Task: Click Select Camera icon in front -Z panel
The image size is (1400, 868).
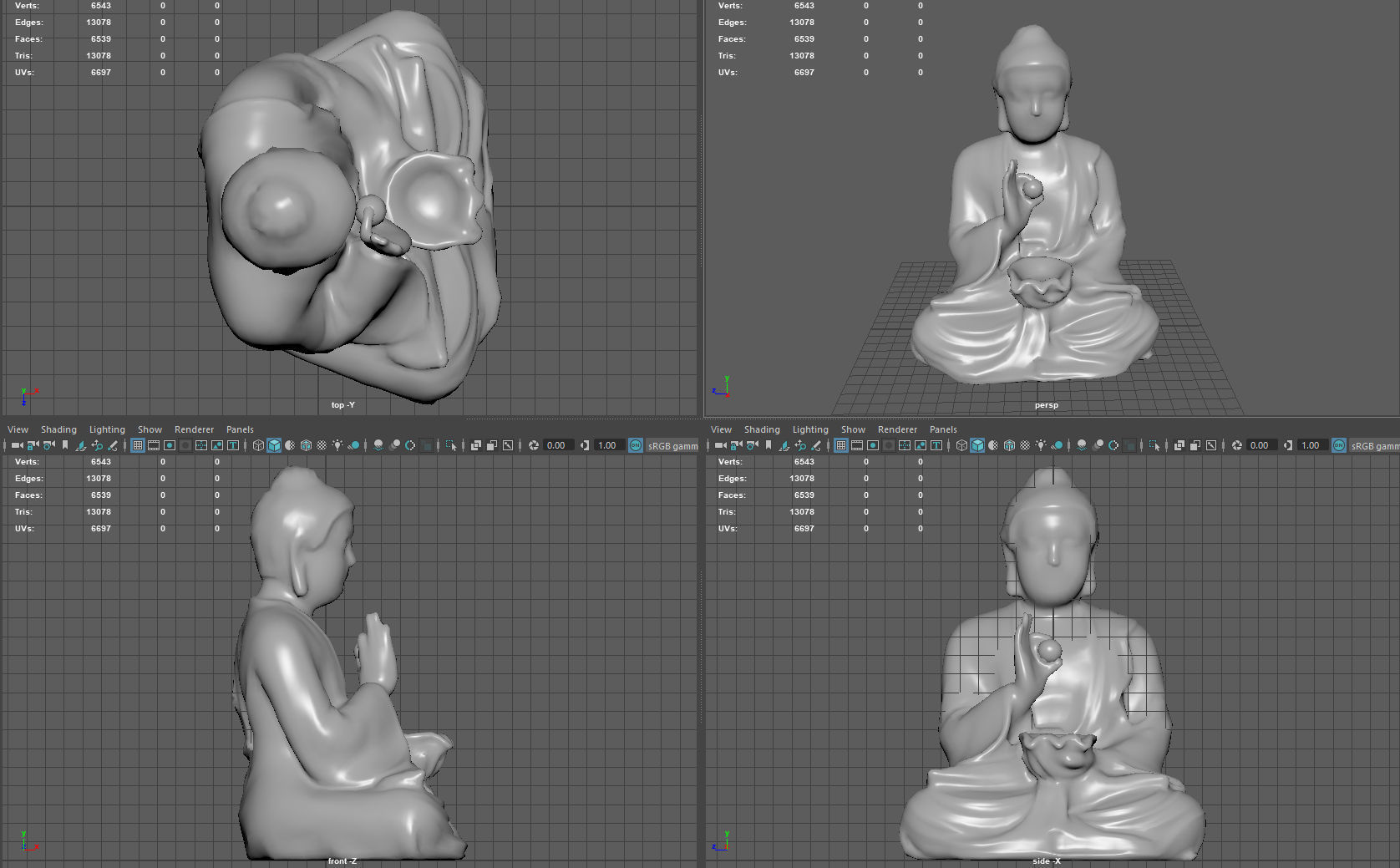Action: tap(17, 445)
